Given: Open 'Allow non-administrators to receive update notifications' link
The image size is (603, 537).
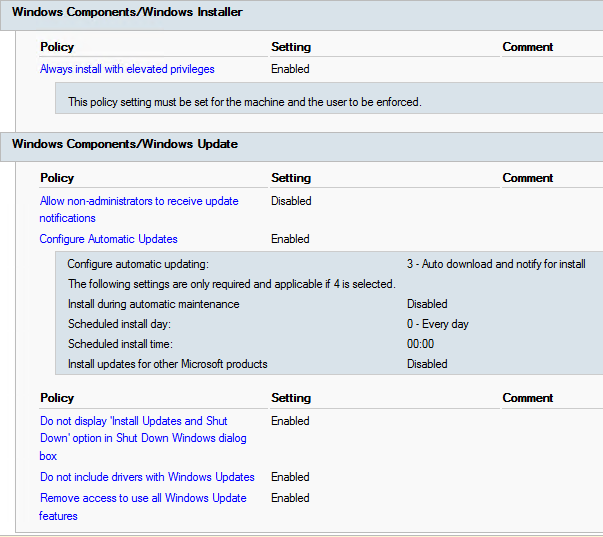Looking at the screenshot, I should click(x=139, y=209).
